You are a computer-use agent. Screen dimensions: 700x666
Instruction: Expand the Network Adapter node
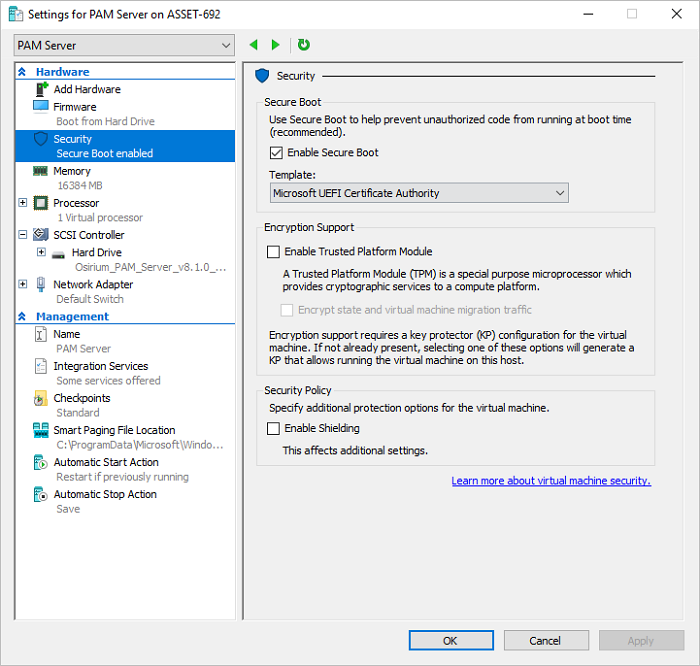(x=22, y=284)
